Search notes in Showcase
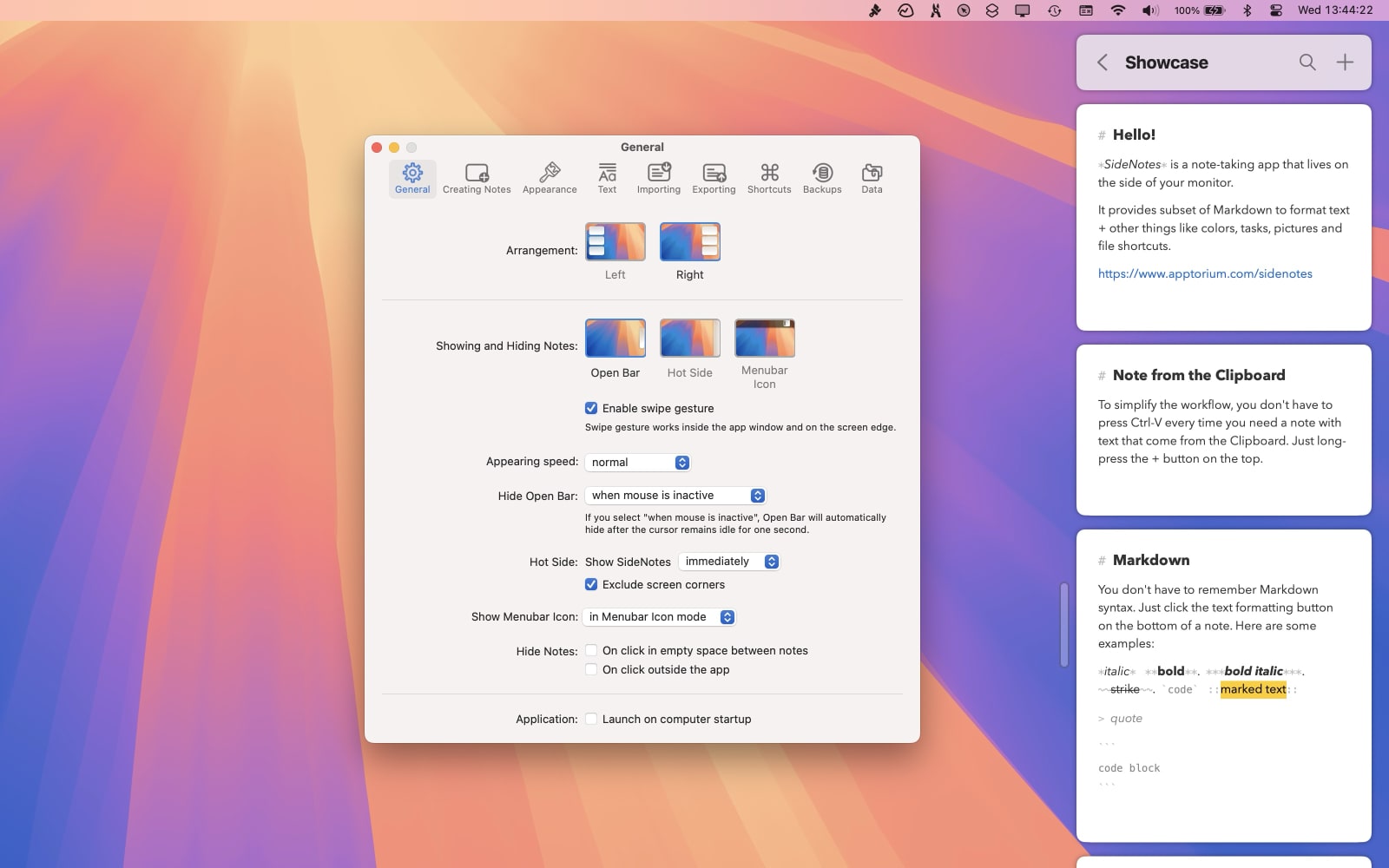 point(1307,62)
